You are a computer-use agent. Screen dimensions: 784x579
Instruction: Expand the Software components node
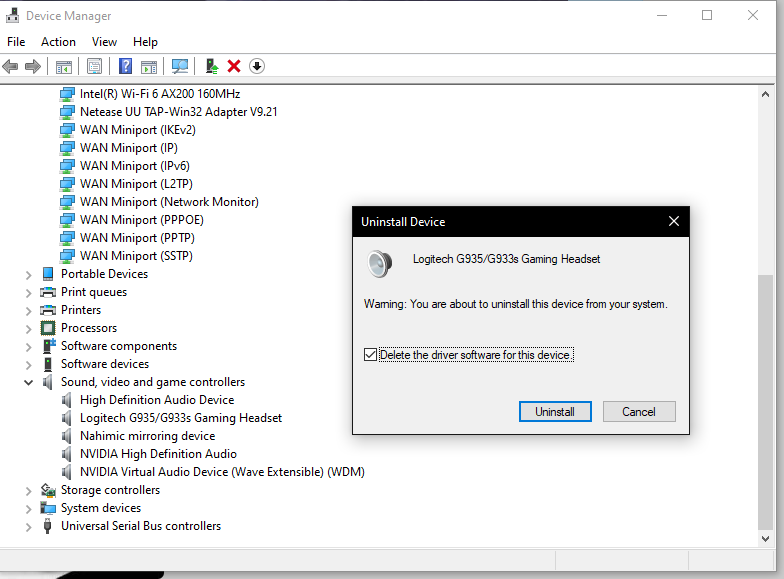point(28,346)
